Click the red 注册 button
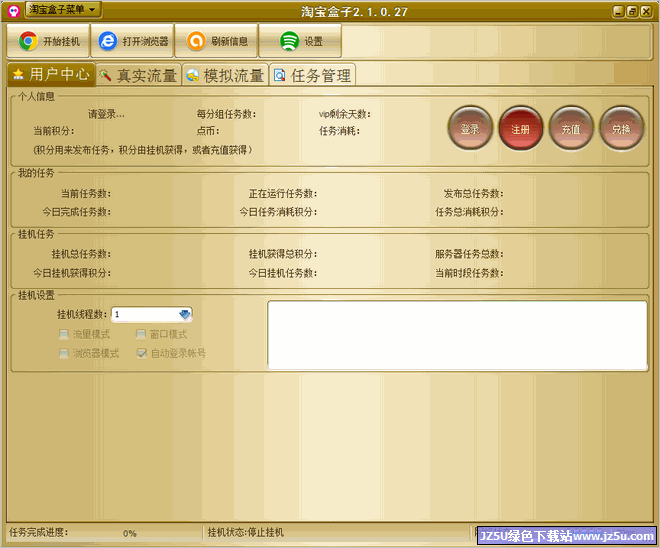Screen dimensions: 660x548 tap(520, 128)
